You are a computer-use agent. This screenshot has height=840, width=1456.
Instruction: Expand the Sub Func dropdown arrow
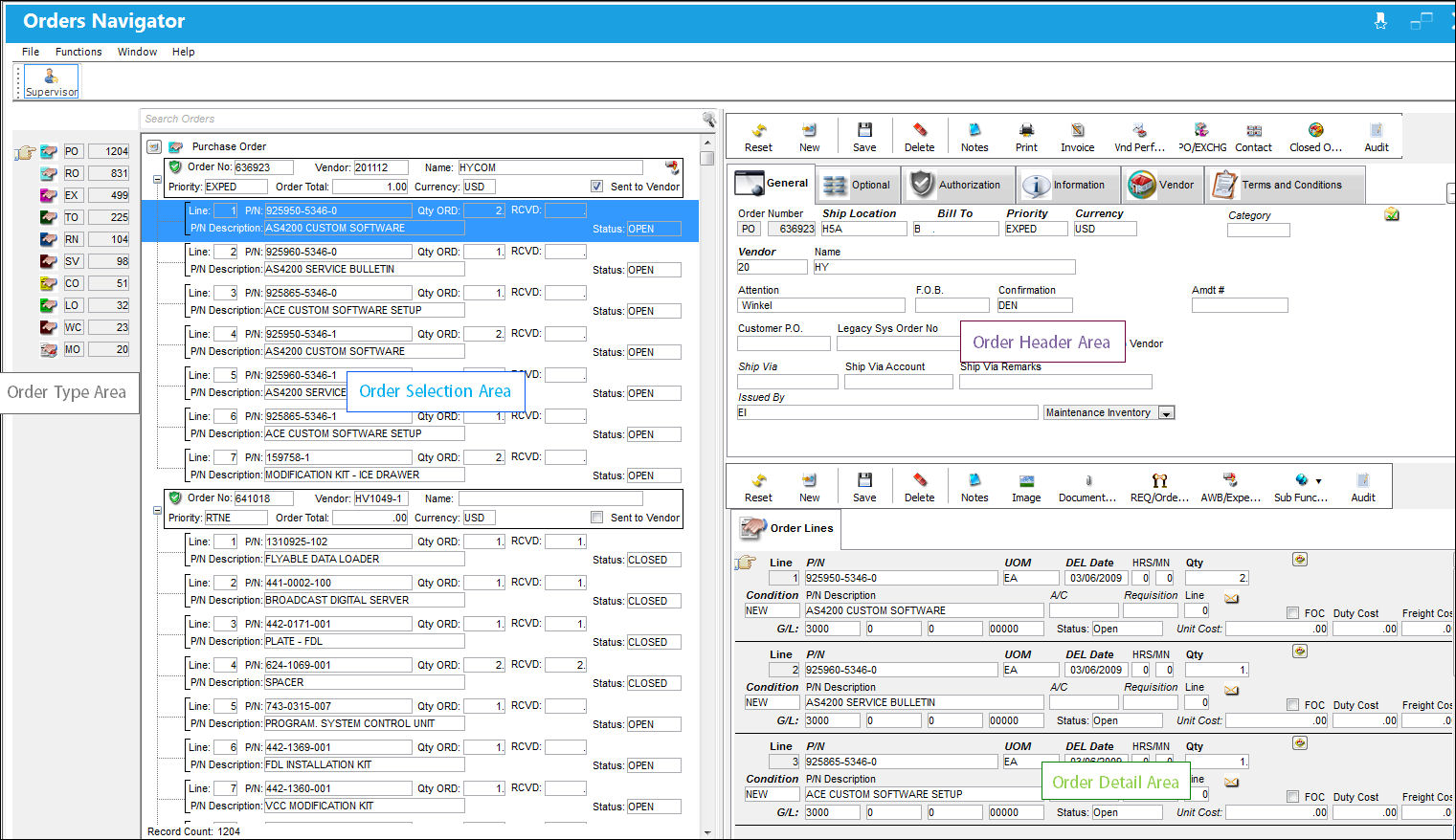(x=1318, y=481)
